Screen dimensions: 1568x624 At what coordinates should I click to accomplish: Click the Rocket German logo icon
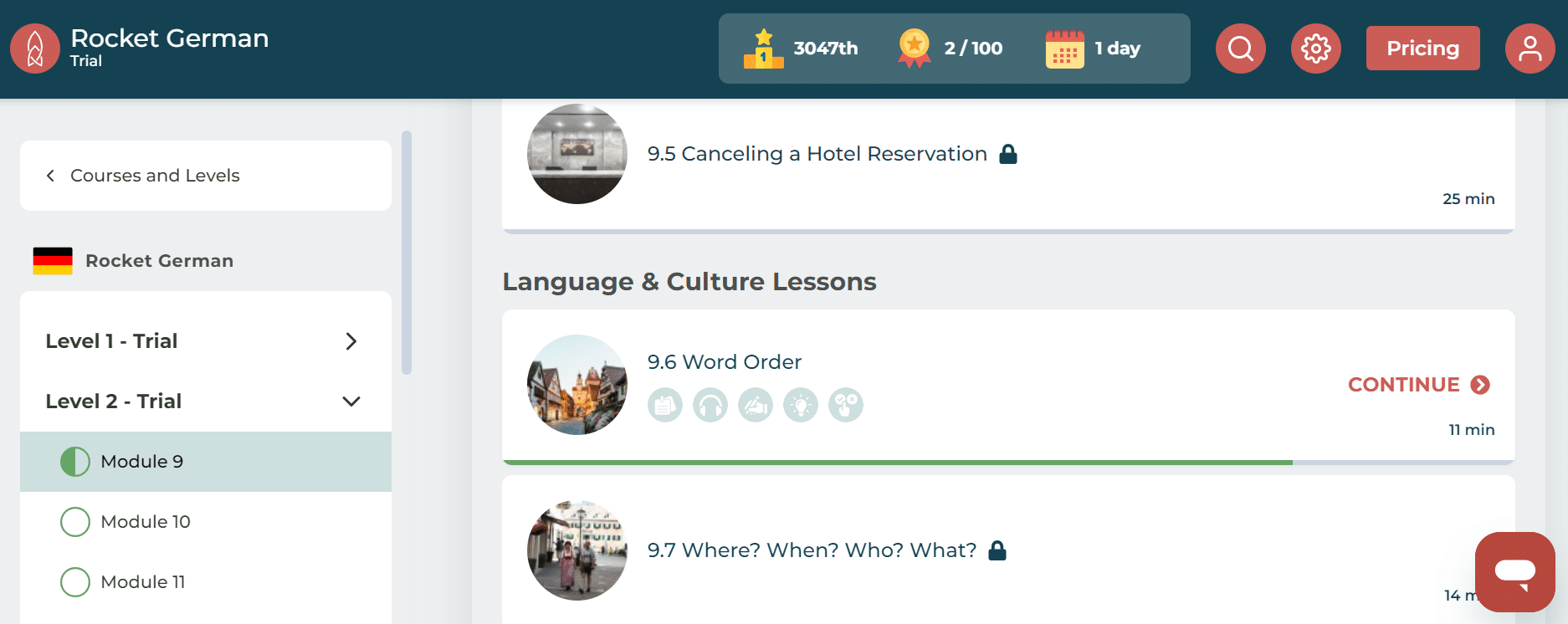click(35, 49)
